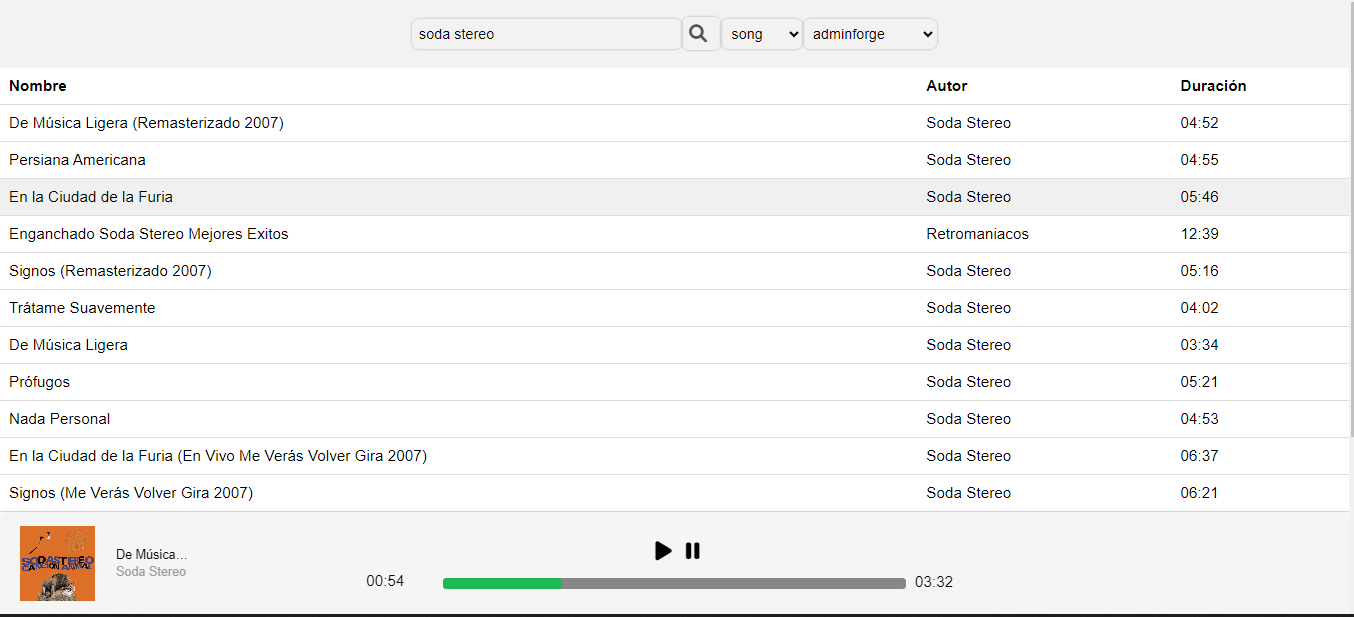1354x617 pixels.
Task: Click 'Soda Stereo' author in Persiana Americana row
Action: point(968,160)
